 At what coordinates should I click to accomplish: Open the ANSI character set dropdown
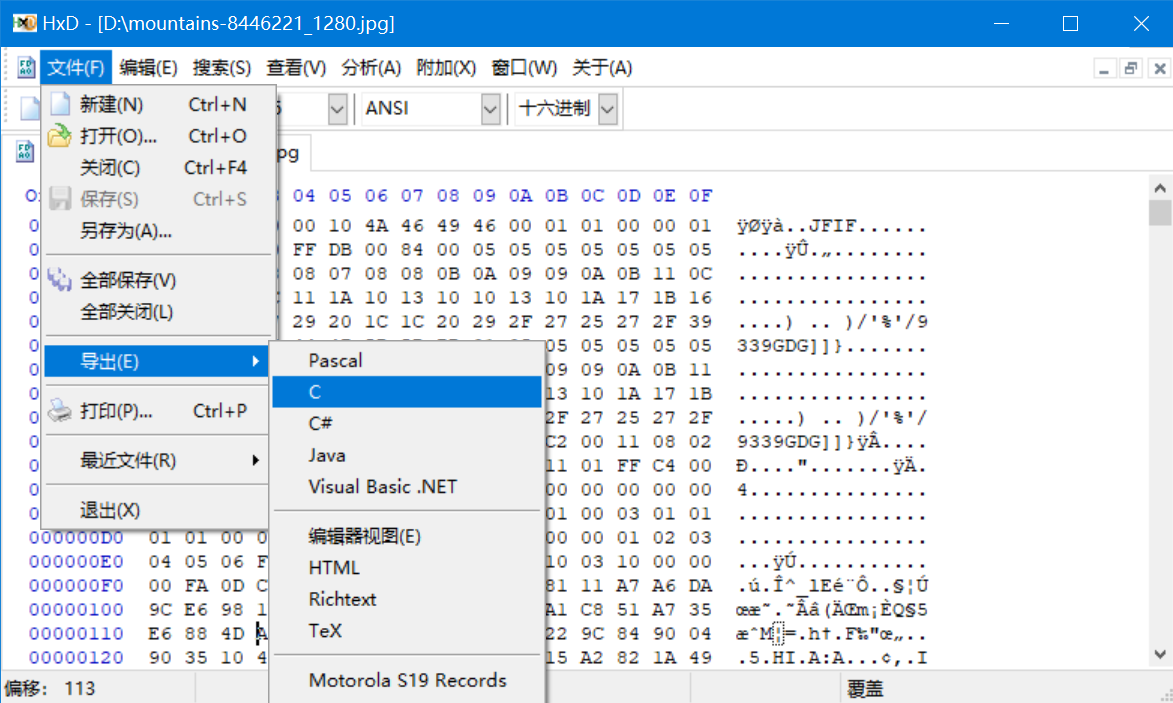tap(490, 108)
